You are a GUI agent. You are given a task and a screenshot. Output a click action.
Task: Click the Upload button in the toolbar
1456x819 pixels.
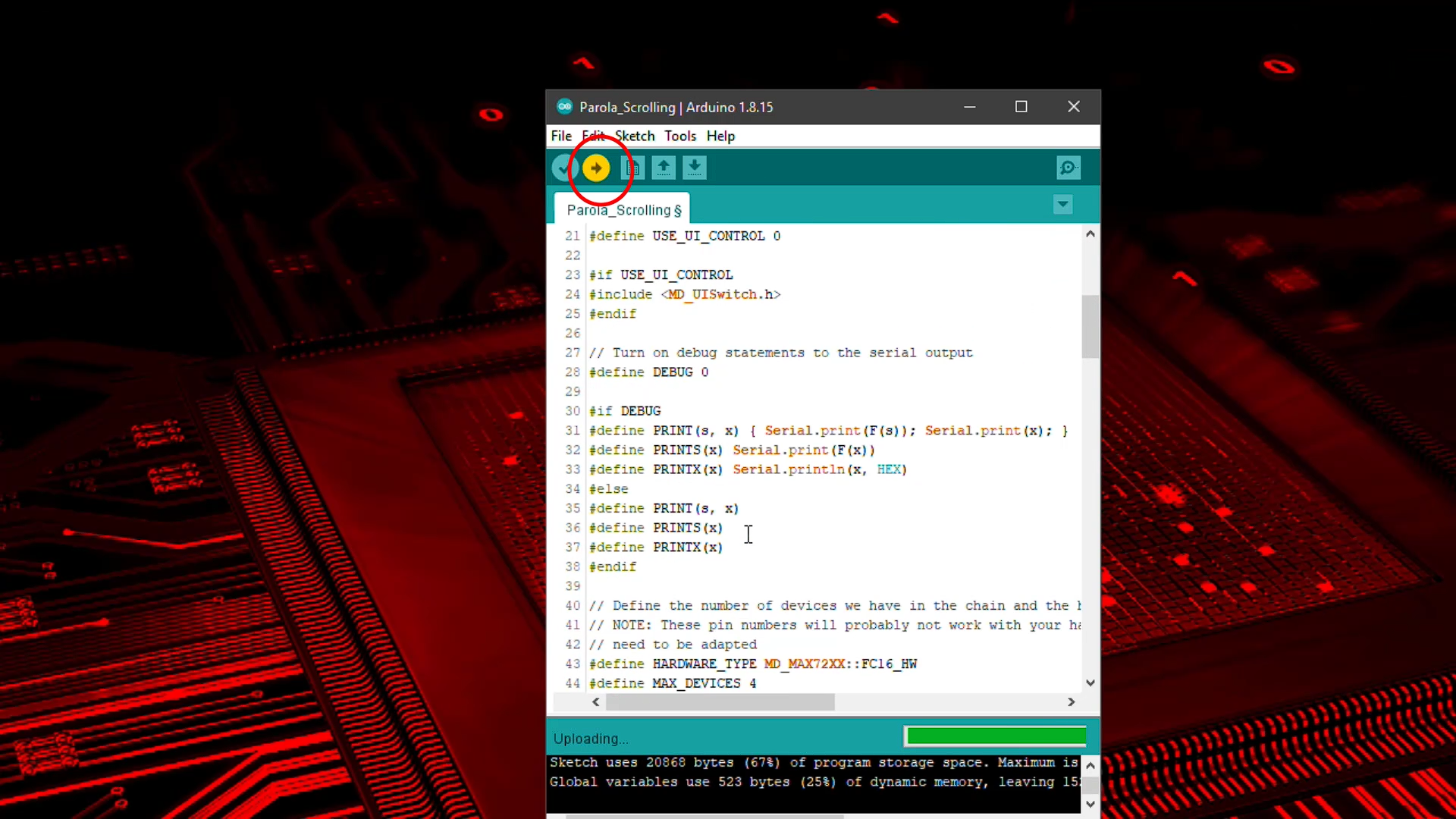(596, 168)
